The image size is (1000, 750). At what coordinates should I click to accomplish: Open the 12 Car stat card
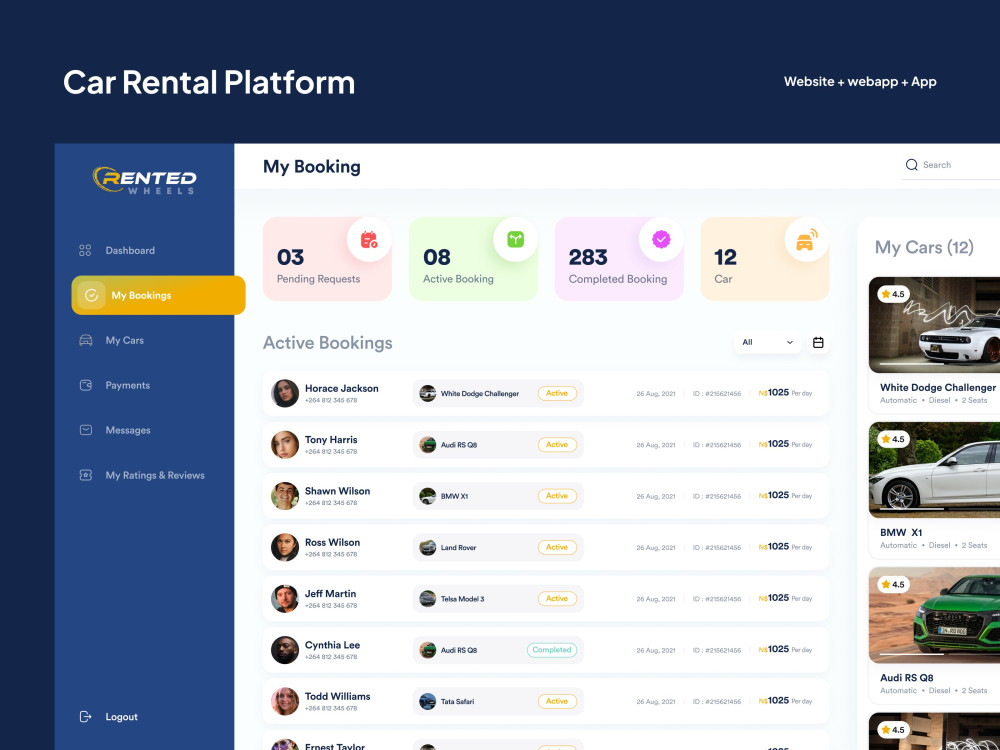(x=765, y=259)
